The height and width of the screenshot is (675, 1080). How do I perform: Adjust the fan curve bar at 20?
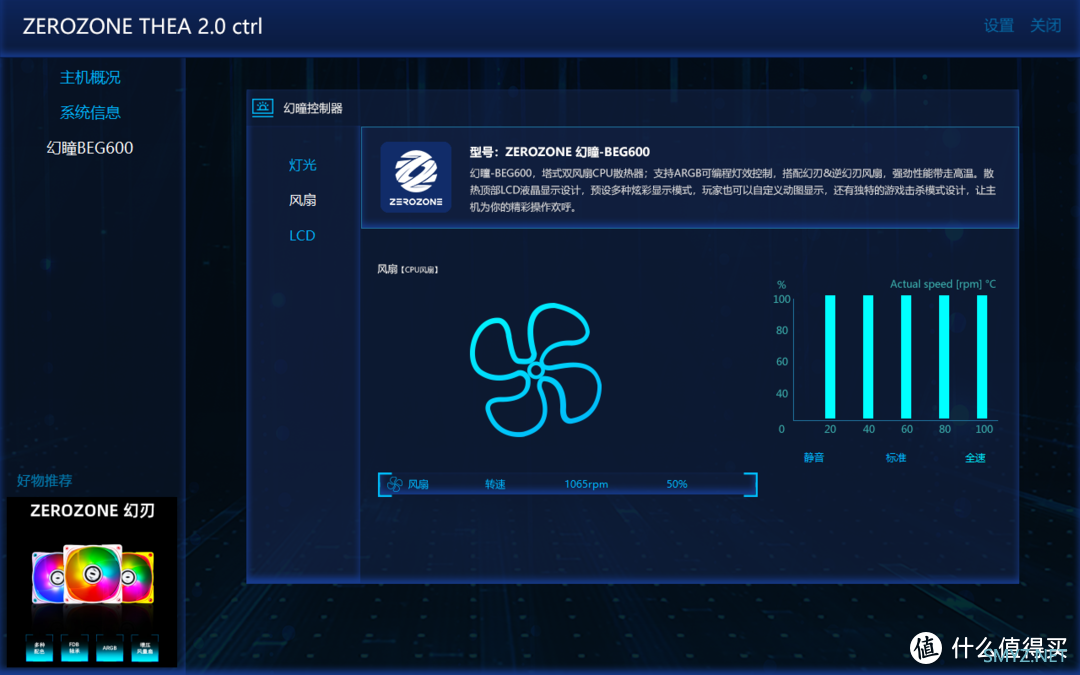tap(830, 357)
